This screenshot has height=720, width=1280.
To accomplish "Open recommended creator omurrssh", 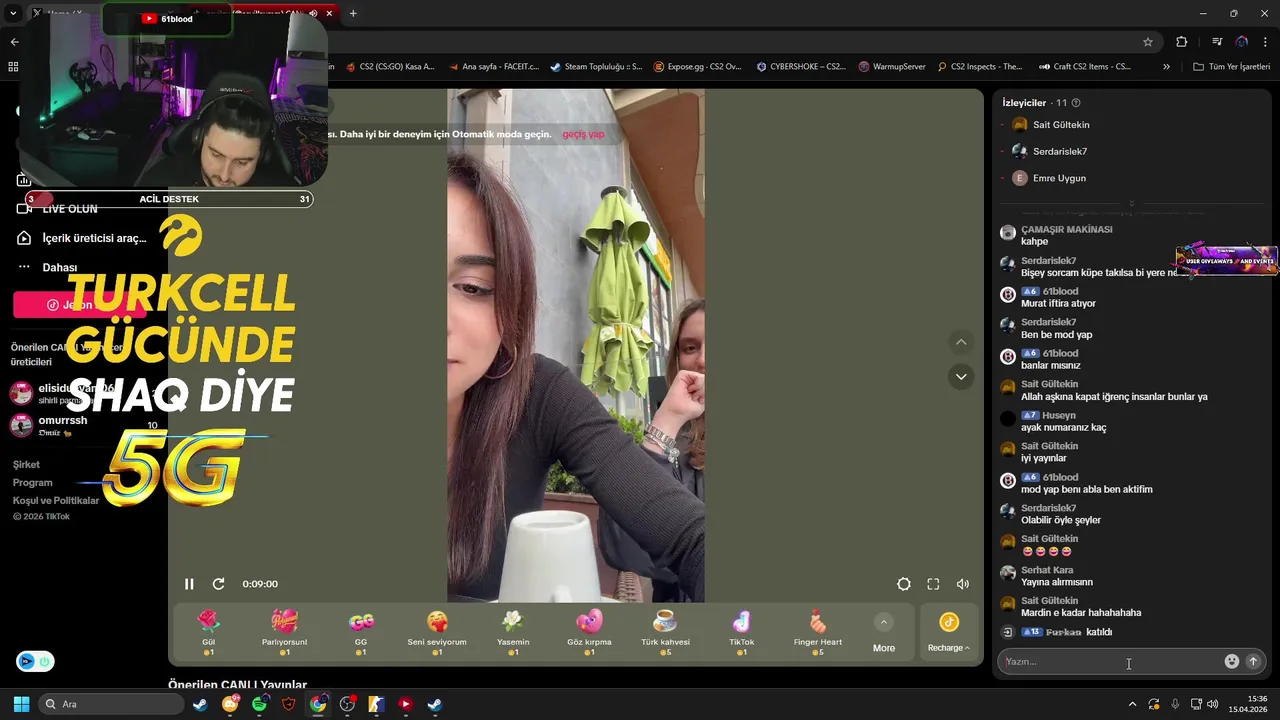I will [62, 425].
